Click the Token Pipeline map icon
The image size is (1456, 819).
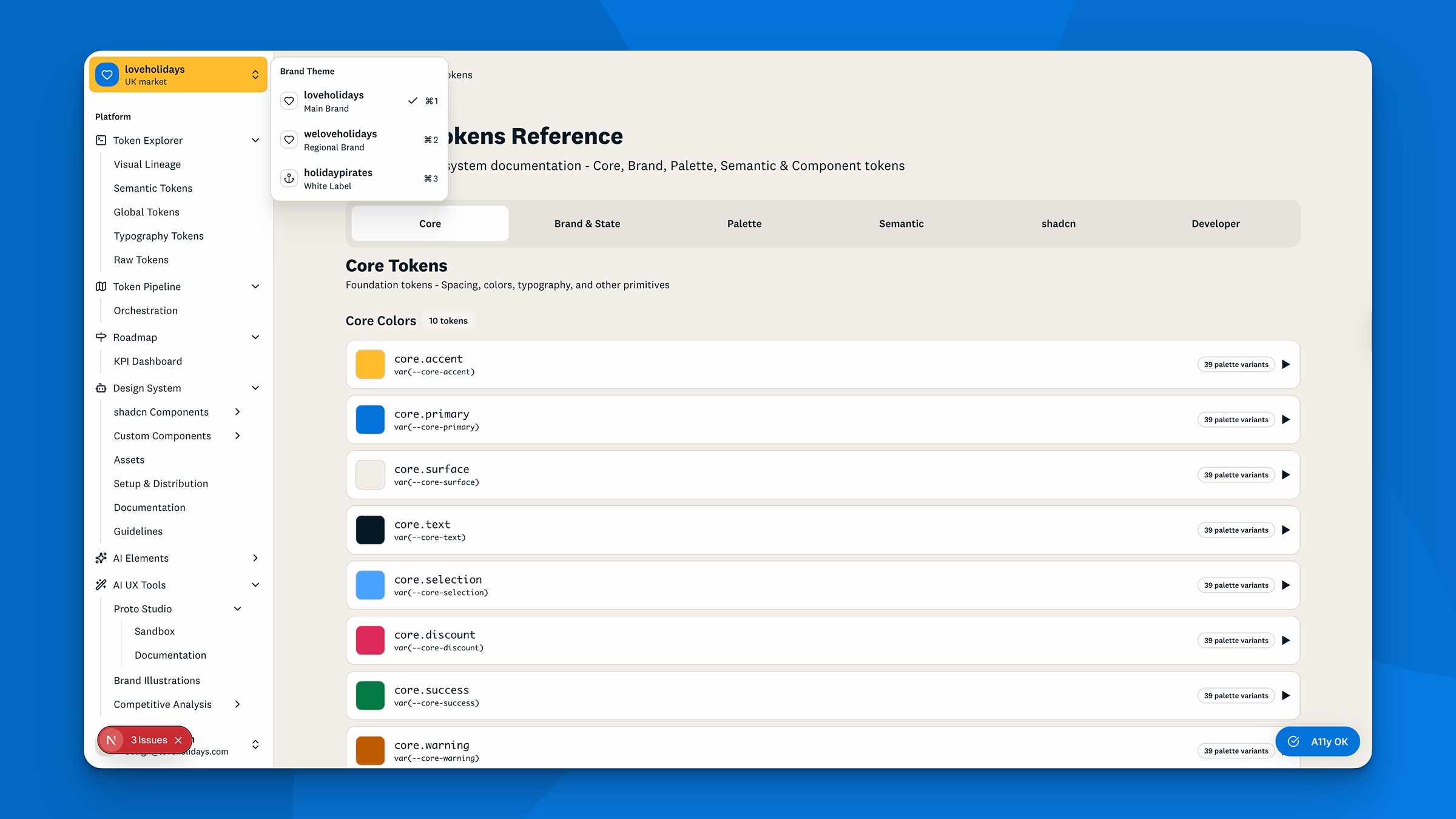pos(101,286)
